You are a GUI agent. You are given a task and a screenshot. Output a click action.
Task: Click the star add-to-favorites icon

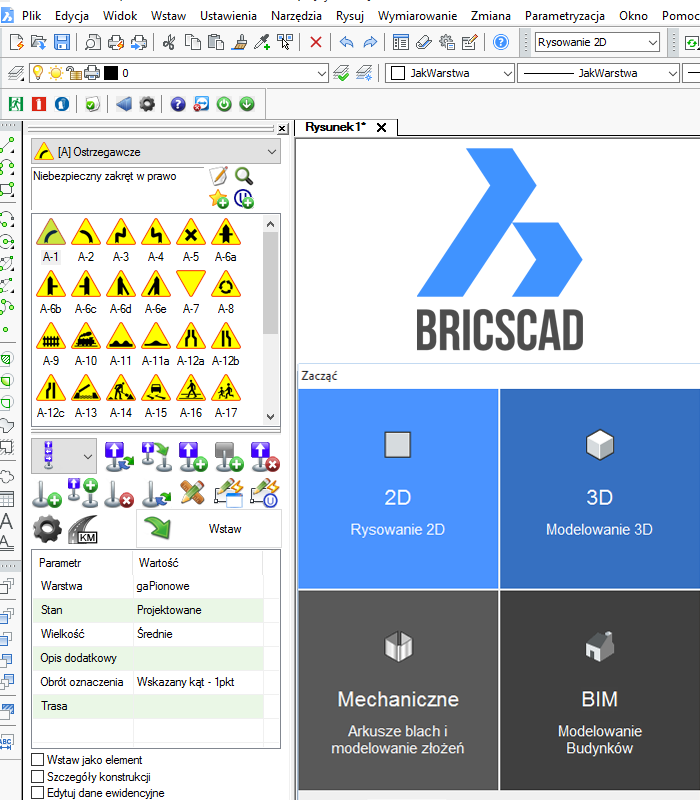coord(219,199)
